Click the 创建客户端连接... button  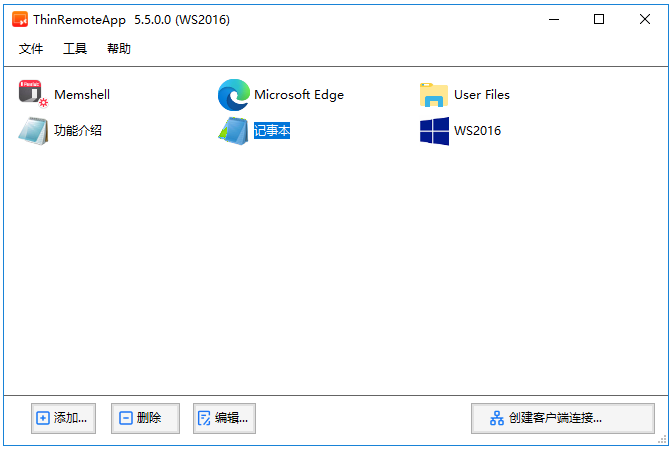563,418
